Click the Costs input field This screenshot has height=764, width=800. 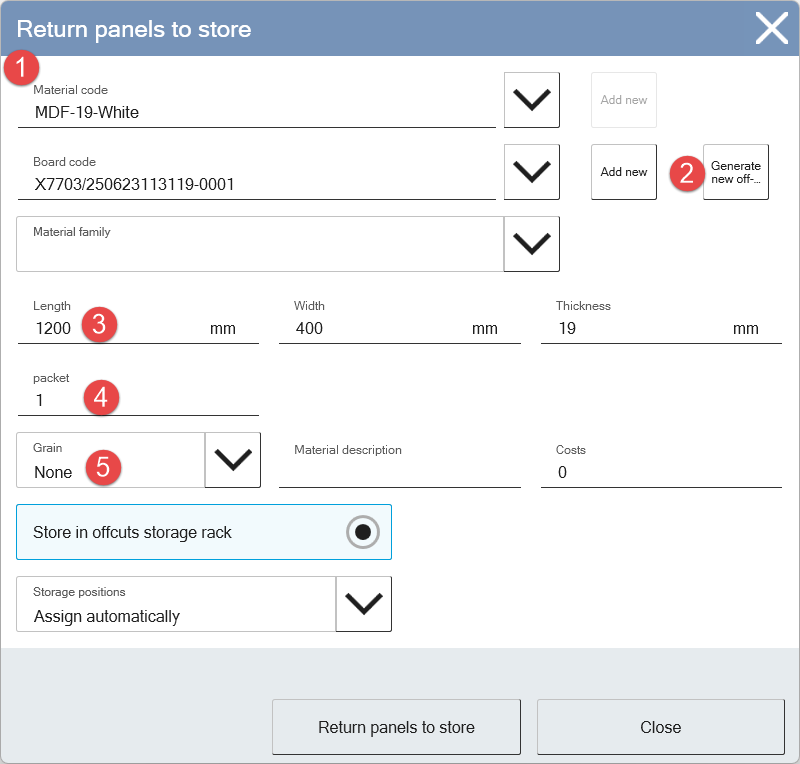pos(661,465)
